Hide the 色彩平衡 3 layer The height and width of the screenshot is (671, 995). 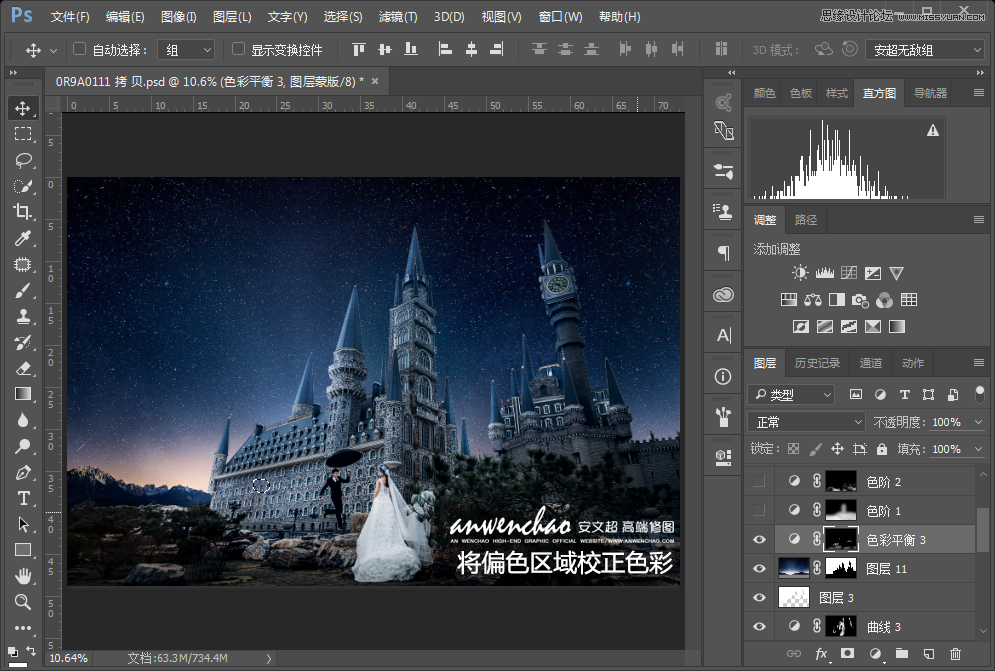coord(759,540)
